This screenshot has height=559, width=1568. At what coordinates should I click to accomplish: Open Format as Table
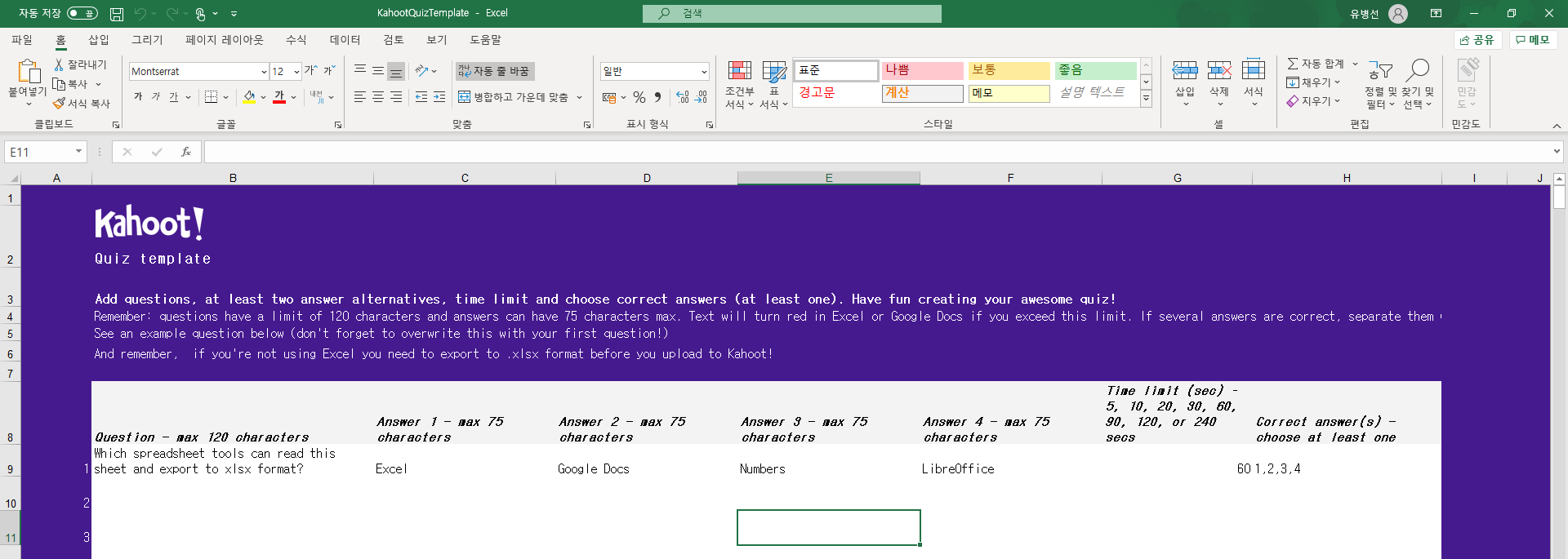coord(773,85)
